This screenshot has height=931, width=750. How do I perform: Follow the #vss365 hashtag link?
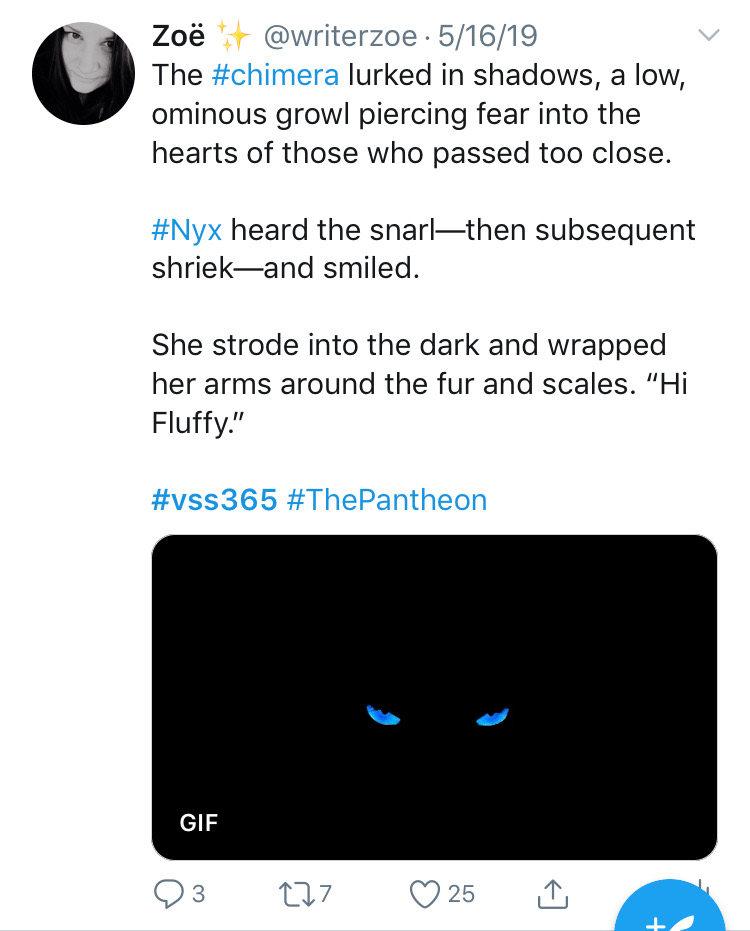click(214, 499)
